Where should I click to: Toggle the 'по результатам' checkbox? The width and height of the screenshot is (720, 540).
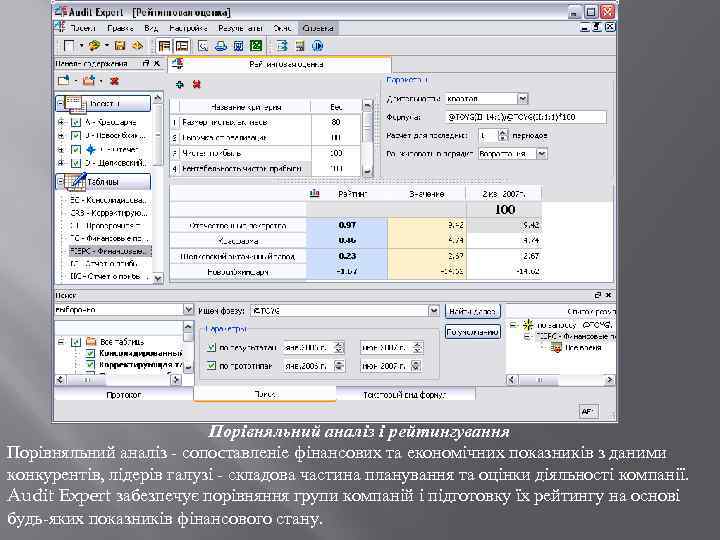click(211, 348)
